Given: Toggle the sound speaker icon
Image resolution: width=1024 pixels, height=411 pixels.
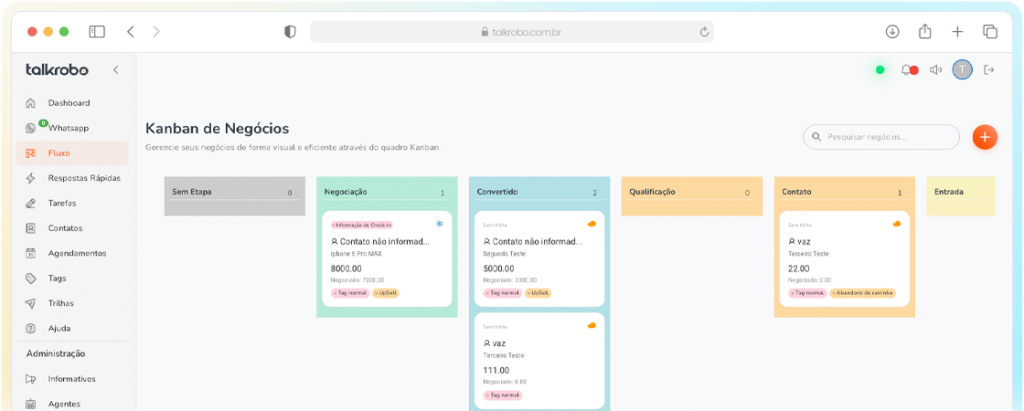Looking at the screenshot, I should pos(936,70).
